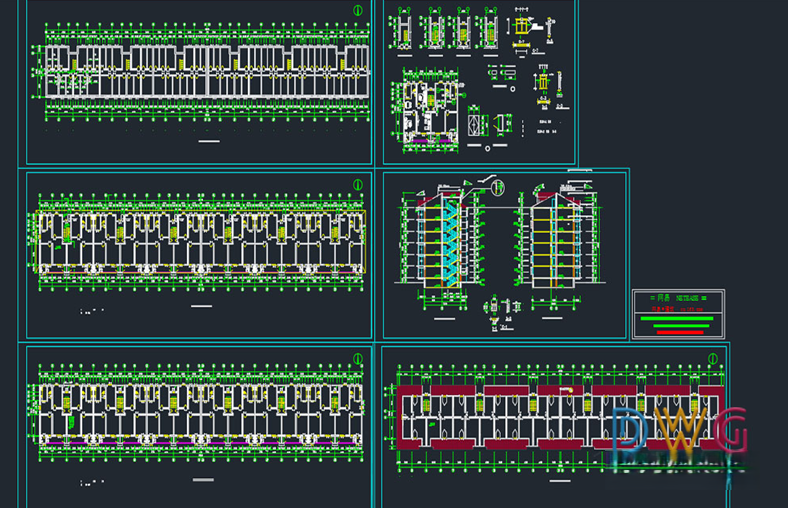Click the circular detail callout above the sections
Viewport: 788px width, 508px height.
point(498,187)
